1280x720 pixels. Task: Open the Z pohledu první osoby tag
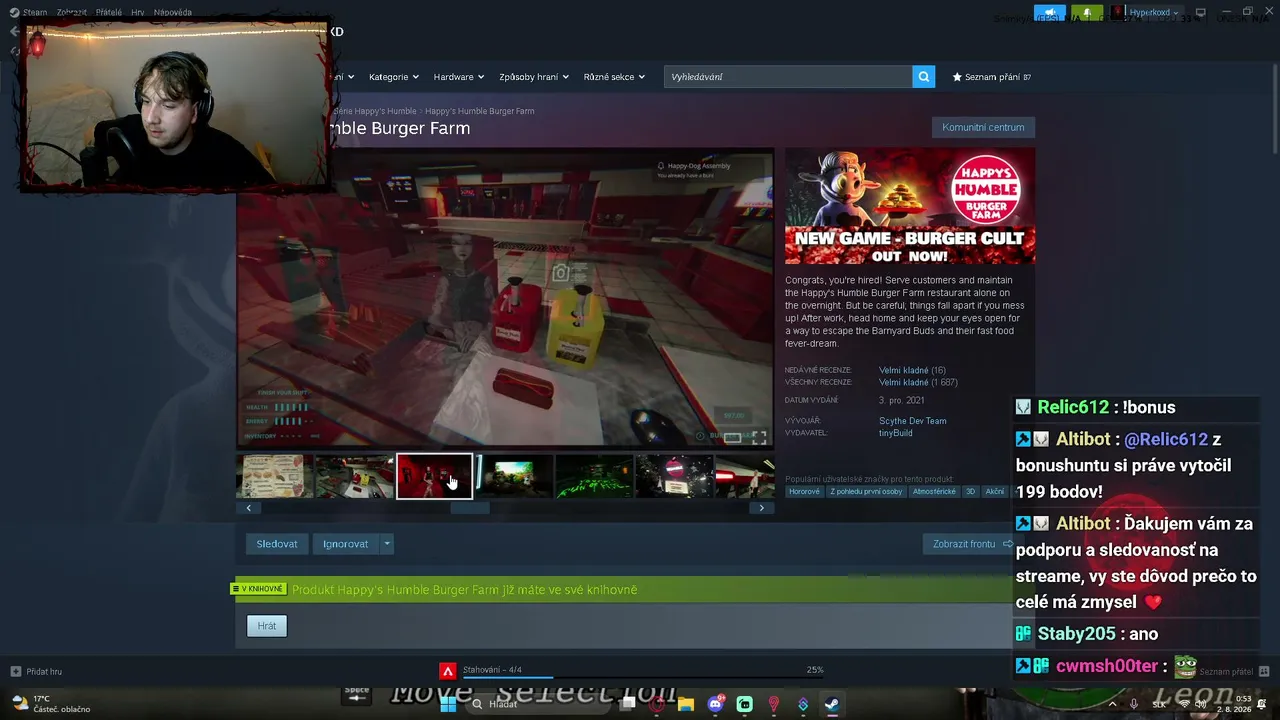point(866,492)
